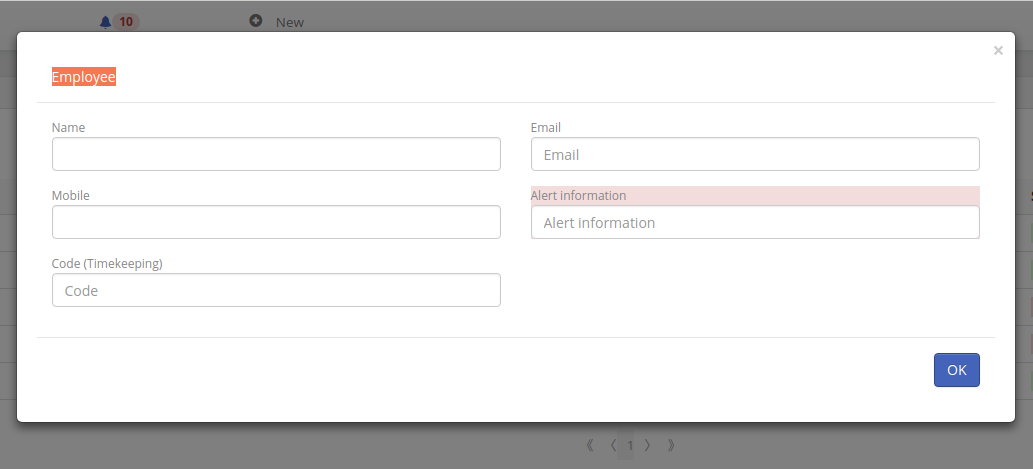The height and width of the screenshot is (469, 1033).
Task: Go to next page with right chevron
Action: [648, 445]
